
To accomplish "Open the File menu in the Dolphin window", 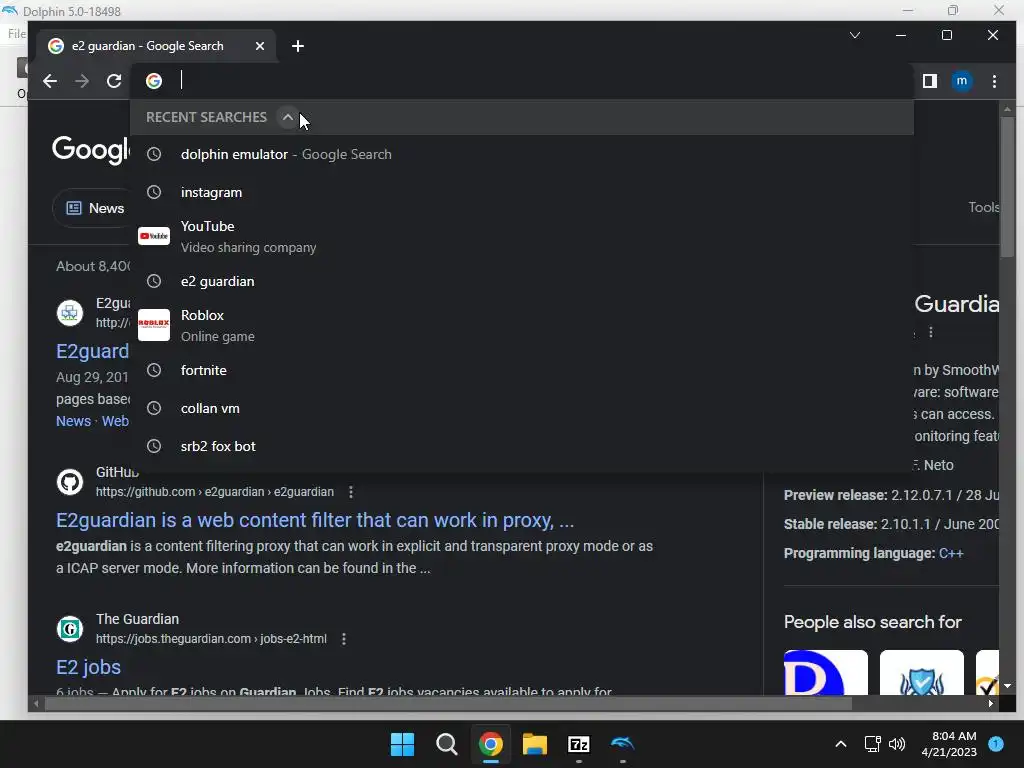I will coord(16,34).
